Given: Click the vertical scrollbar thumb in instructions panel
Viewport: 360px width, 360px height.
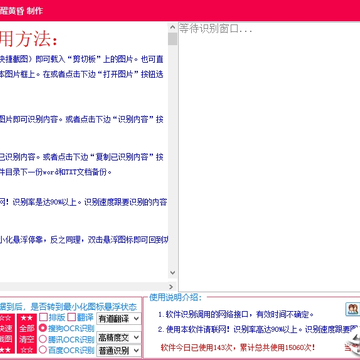Looking at the screenshot, I should 172,39.
